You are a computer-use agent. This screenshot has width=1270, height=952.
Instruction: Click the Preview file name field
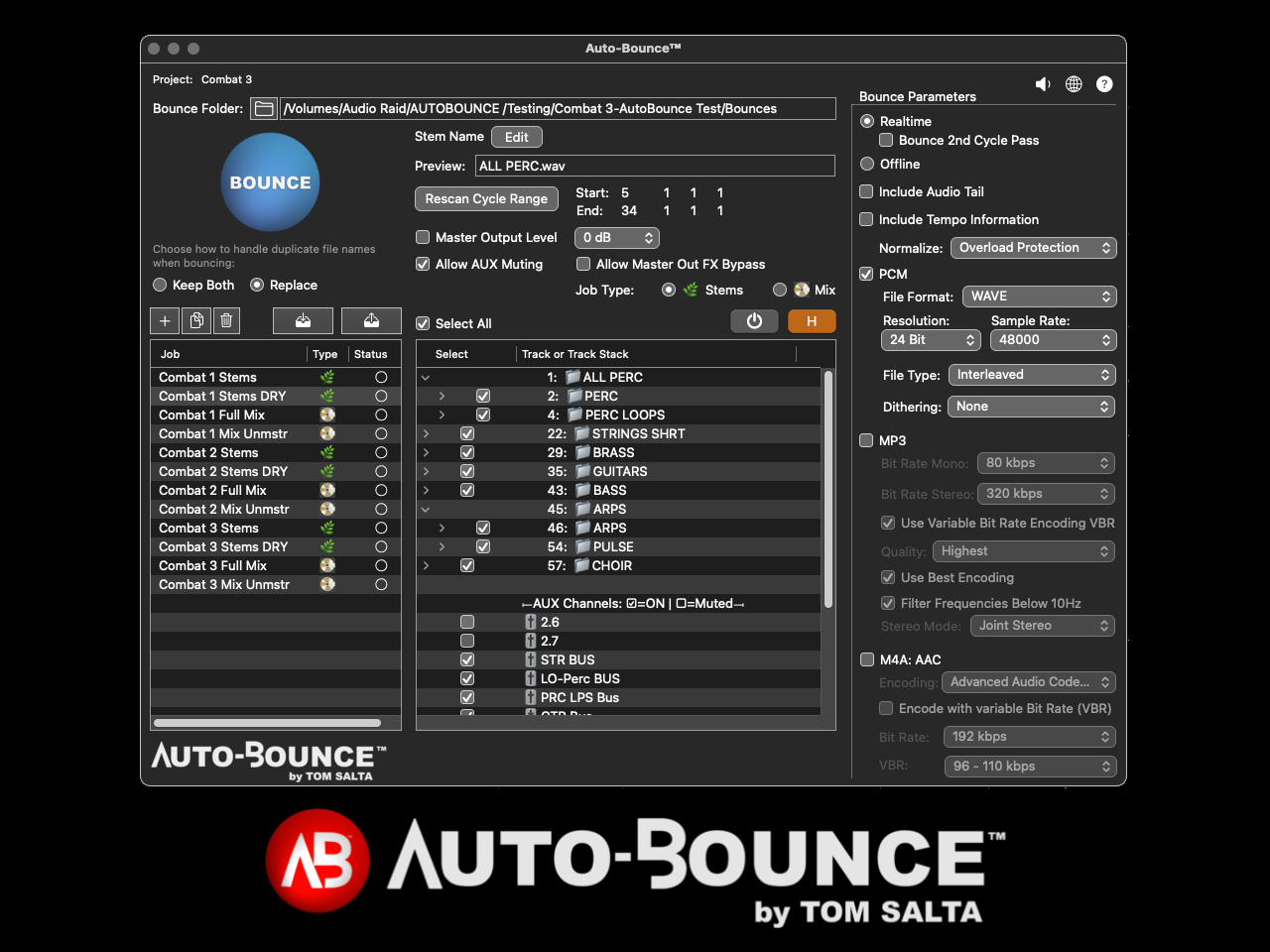(x=656, y=167)
